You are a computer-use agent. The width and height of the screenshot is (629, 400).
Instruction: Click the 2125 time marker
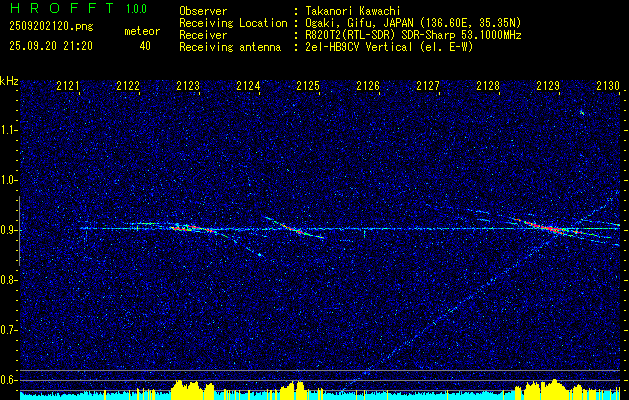click(308, 86)
